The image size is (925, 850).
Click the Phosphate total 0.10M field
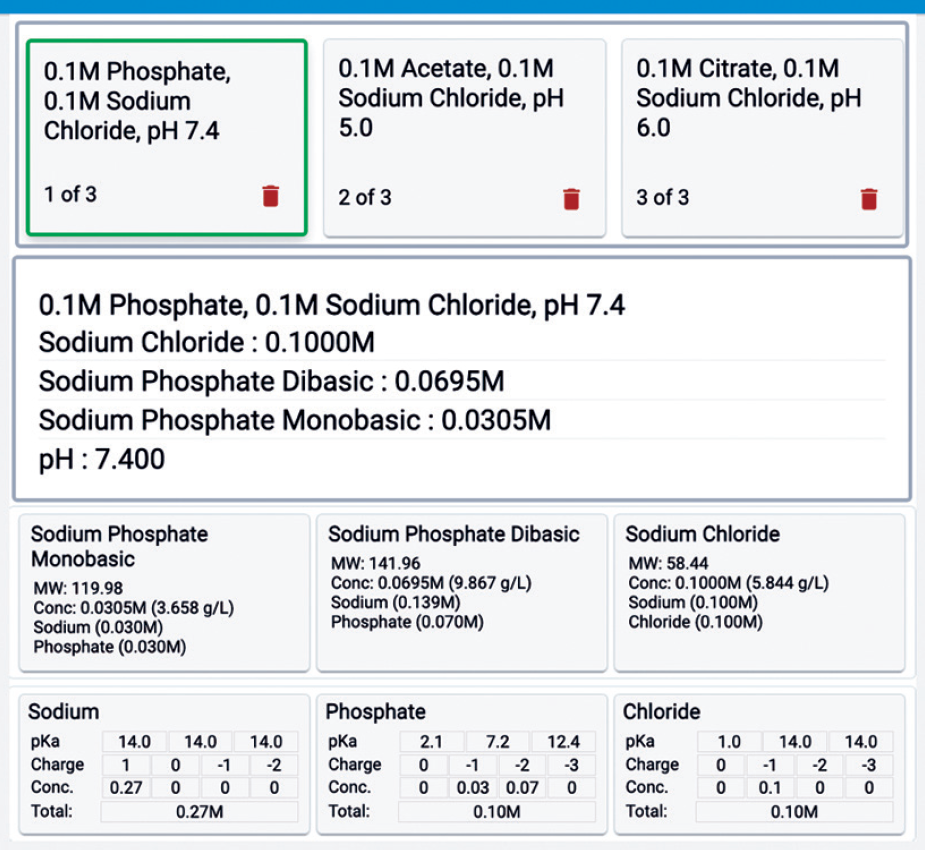coord(496,812)
